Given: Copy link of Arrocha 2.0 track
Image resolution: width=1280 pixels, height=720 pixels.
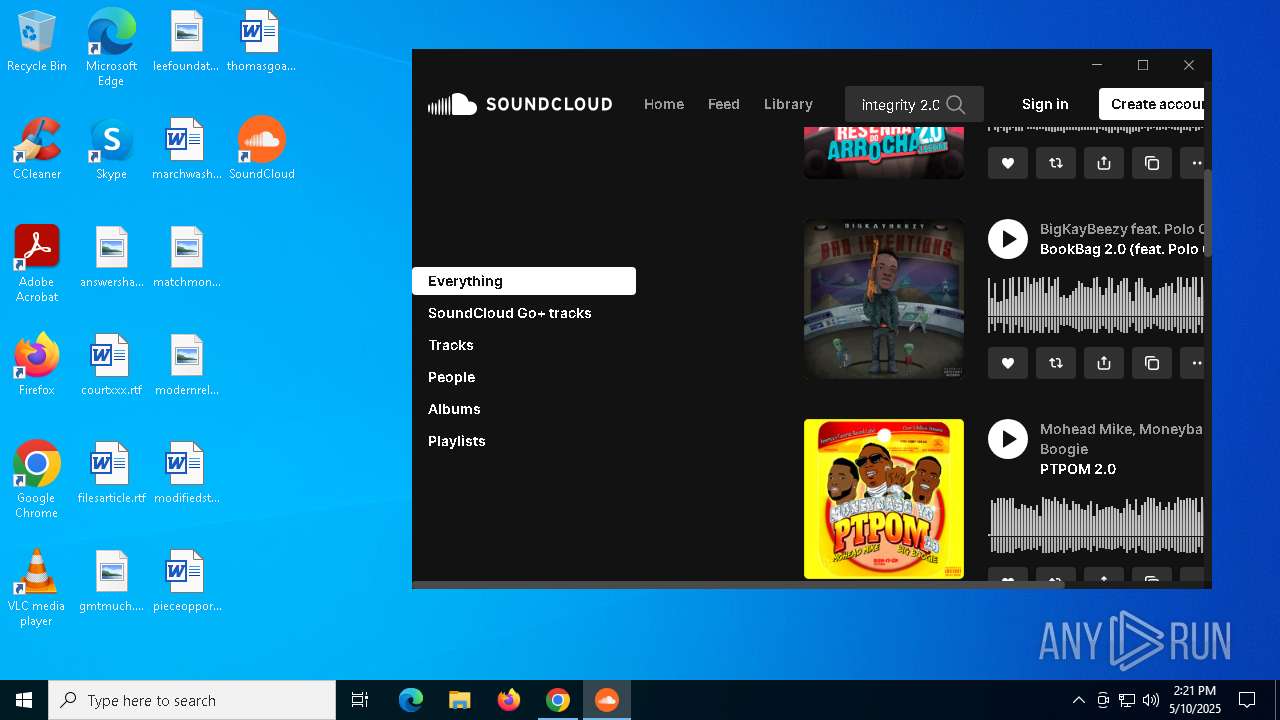Looking at the screenshot, I should click(1152, 163).
